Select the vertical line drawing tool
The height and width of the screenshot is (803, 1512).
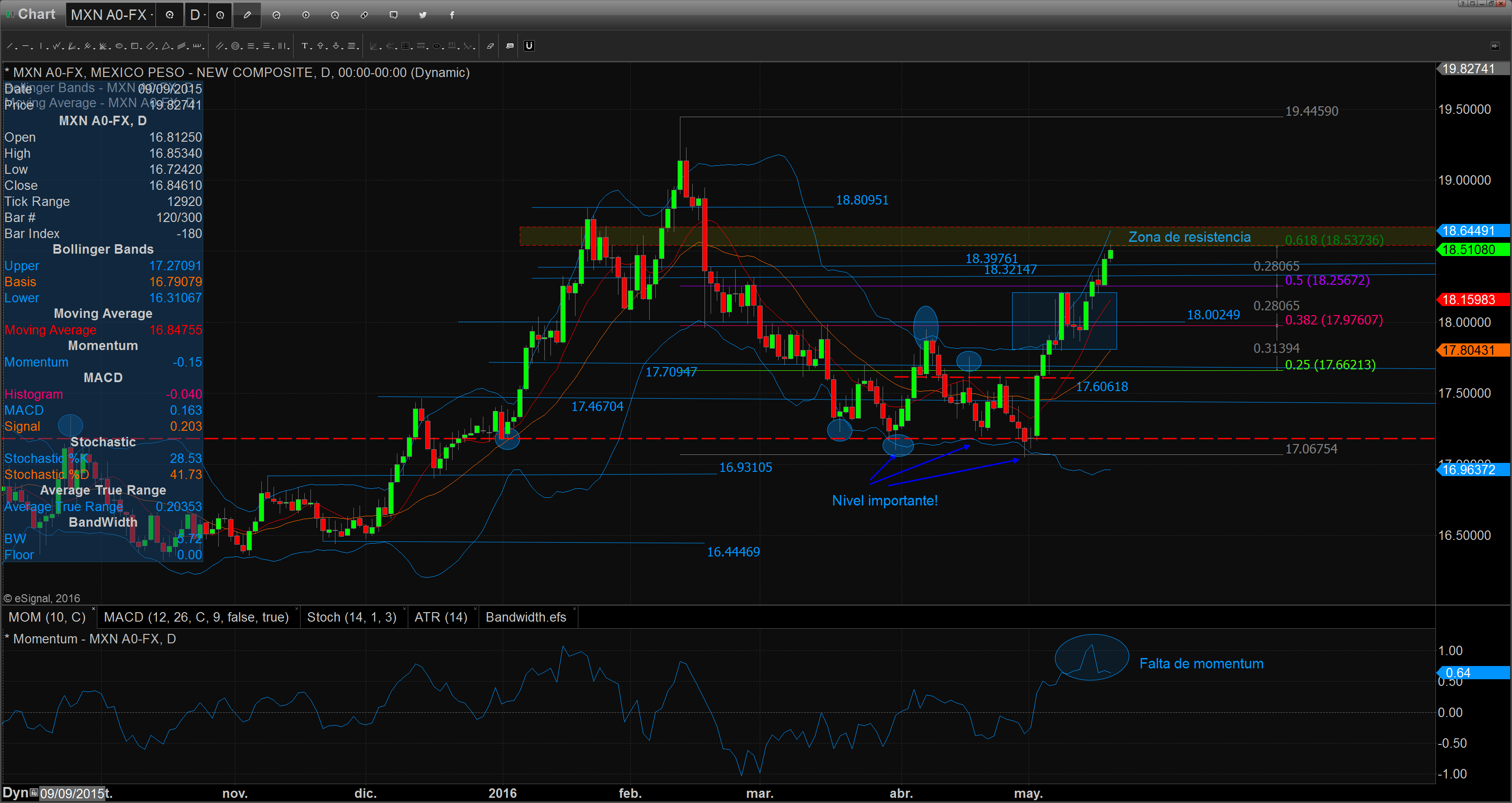pos(41,46)
